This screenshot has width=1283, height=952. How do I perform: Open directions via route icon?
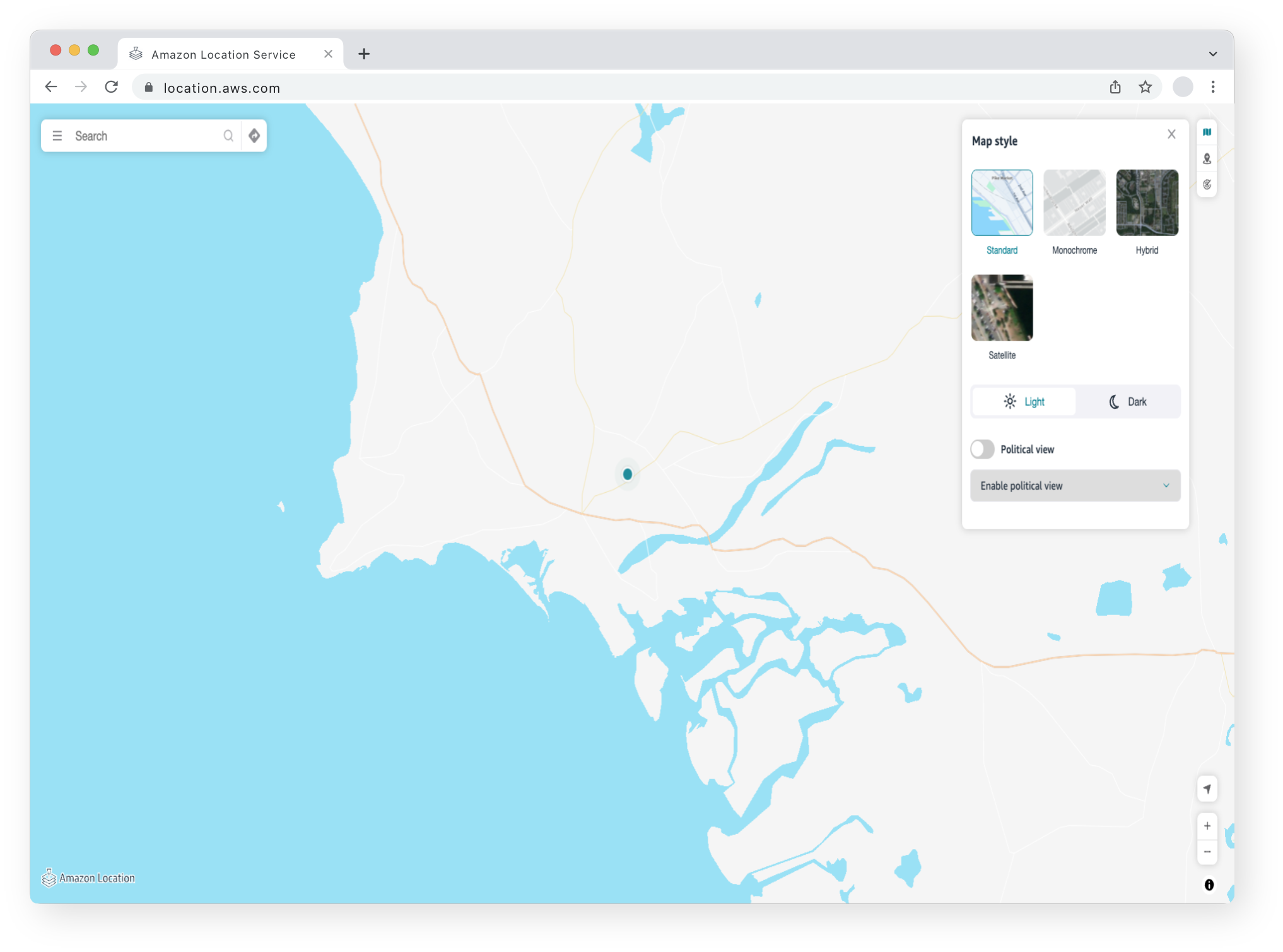[254, 136]
